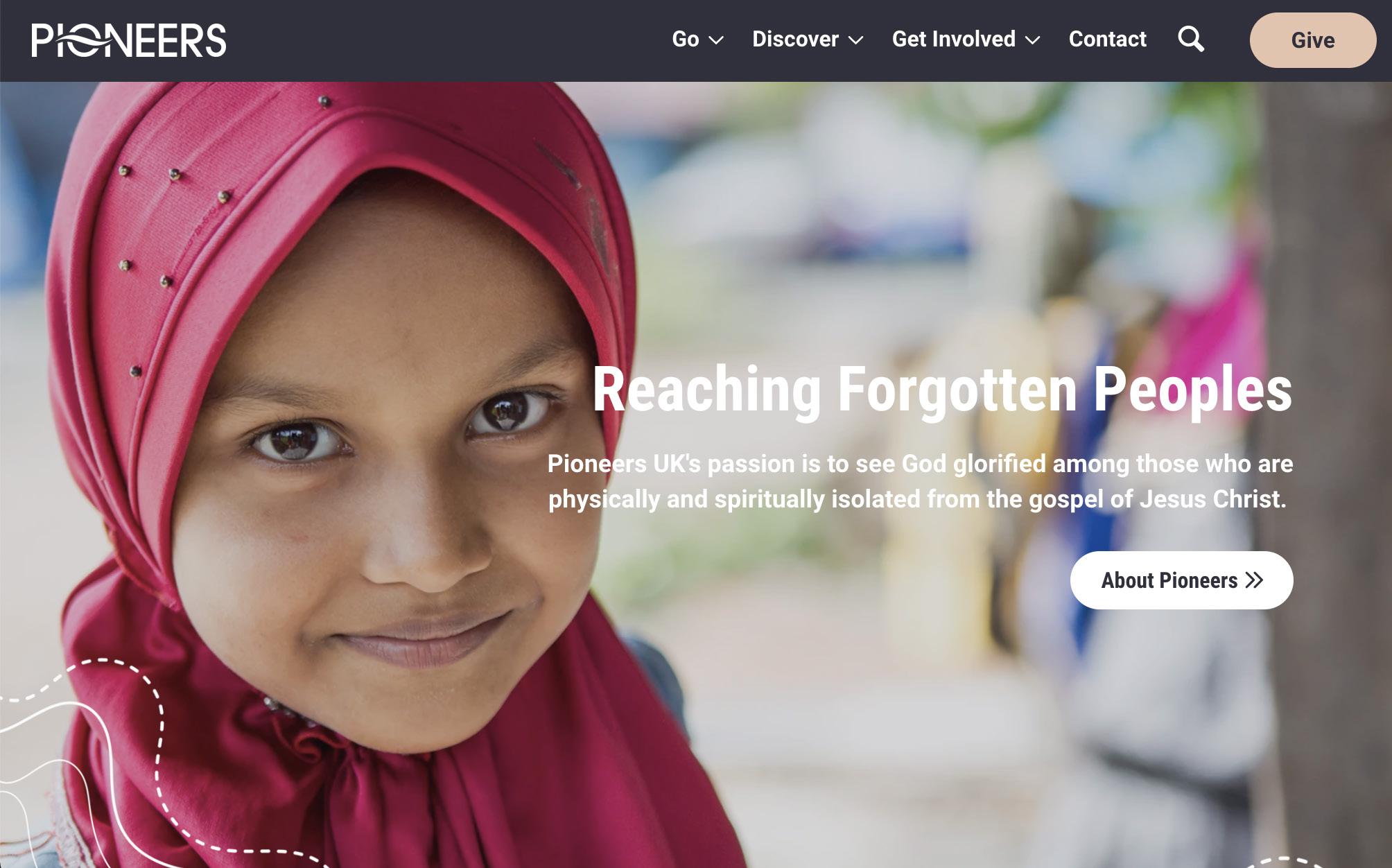Click the dark header bar empty area
The image size is (1392, 868).
pos(444,40)
